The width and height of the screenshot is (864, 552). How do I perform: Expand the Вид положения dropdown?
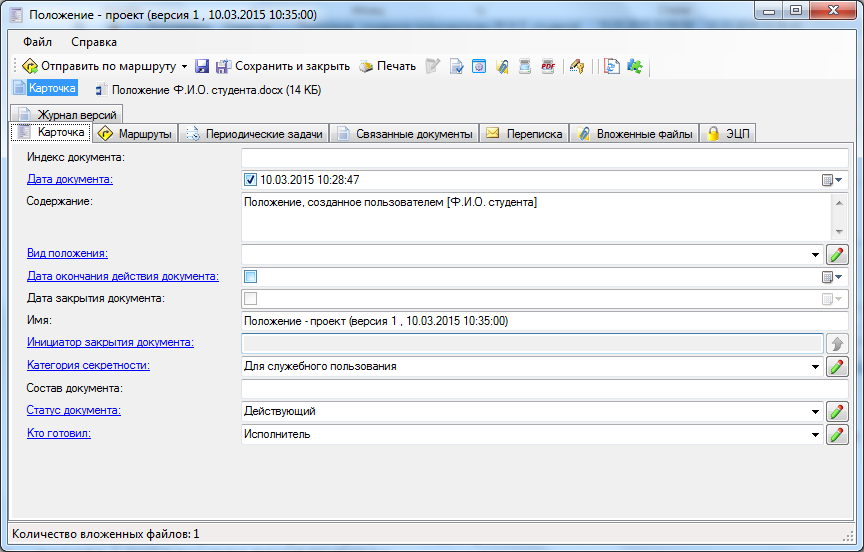[x=815, y=255]
